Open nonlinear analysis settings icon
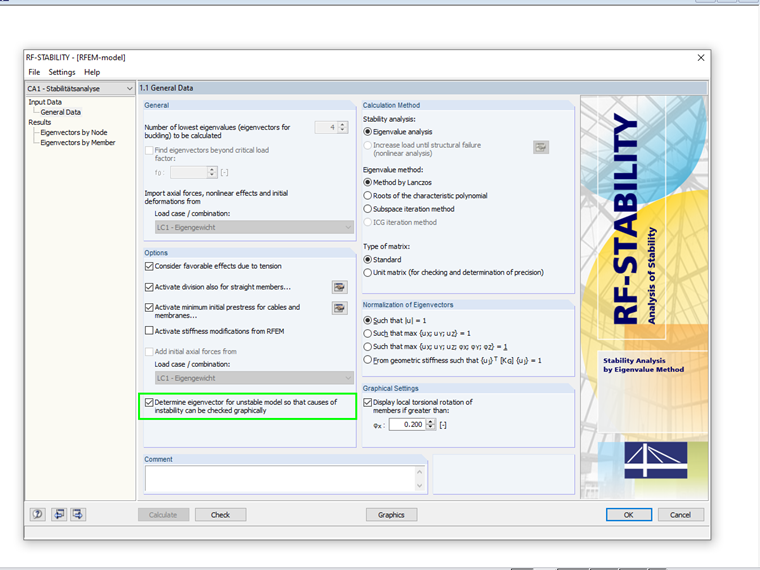 coord(541,147)
